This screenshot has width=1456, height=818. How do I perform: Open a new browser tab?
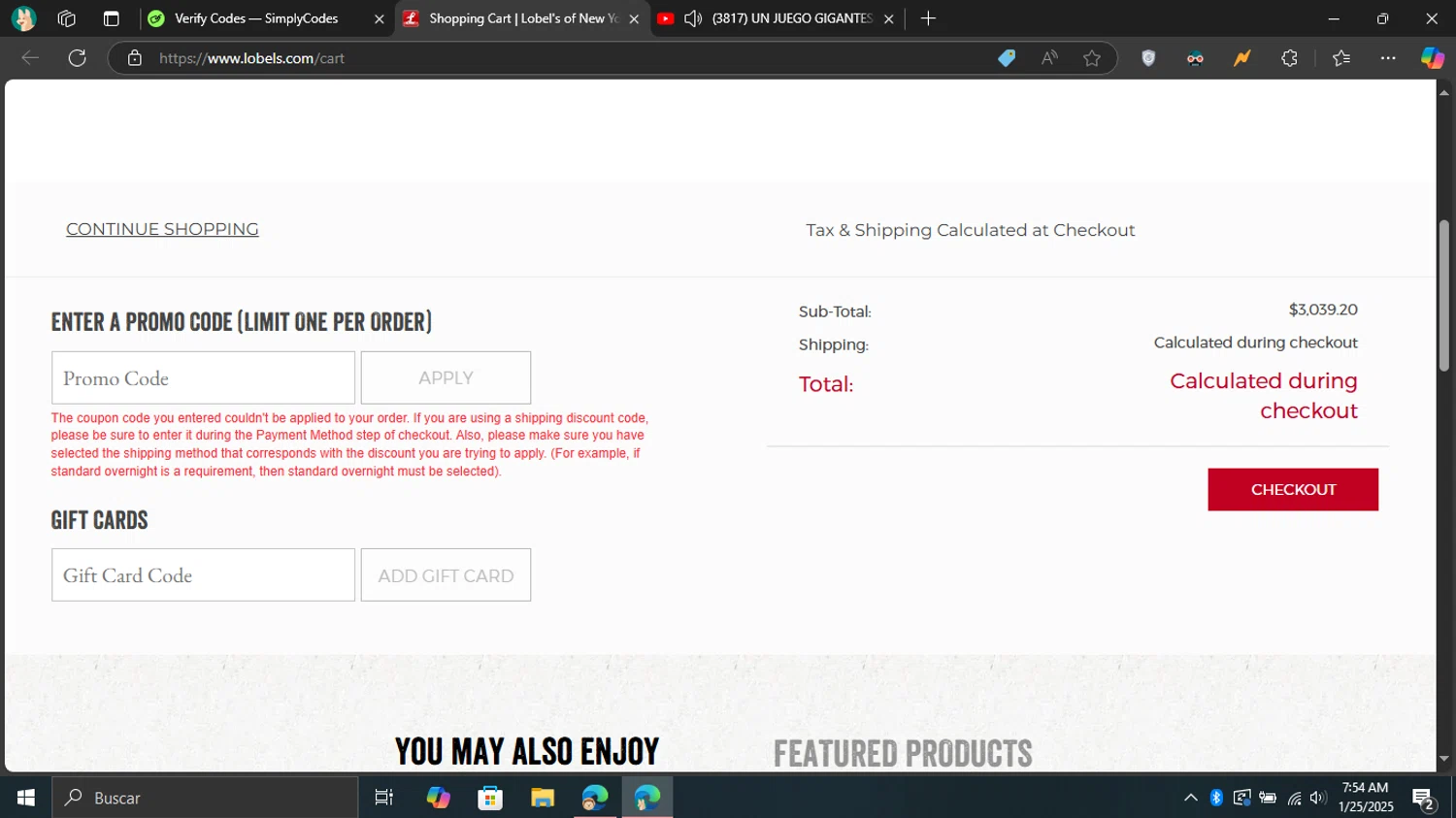tap(928, 18)
